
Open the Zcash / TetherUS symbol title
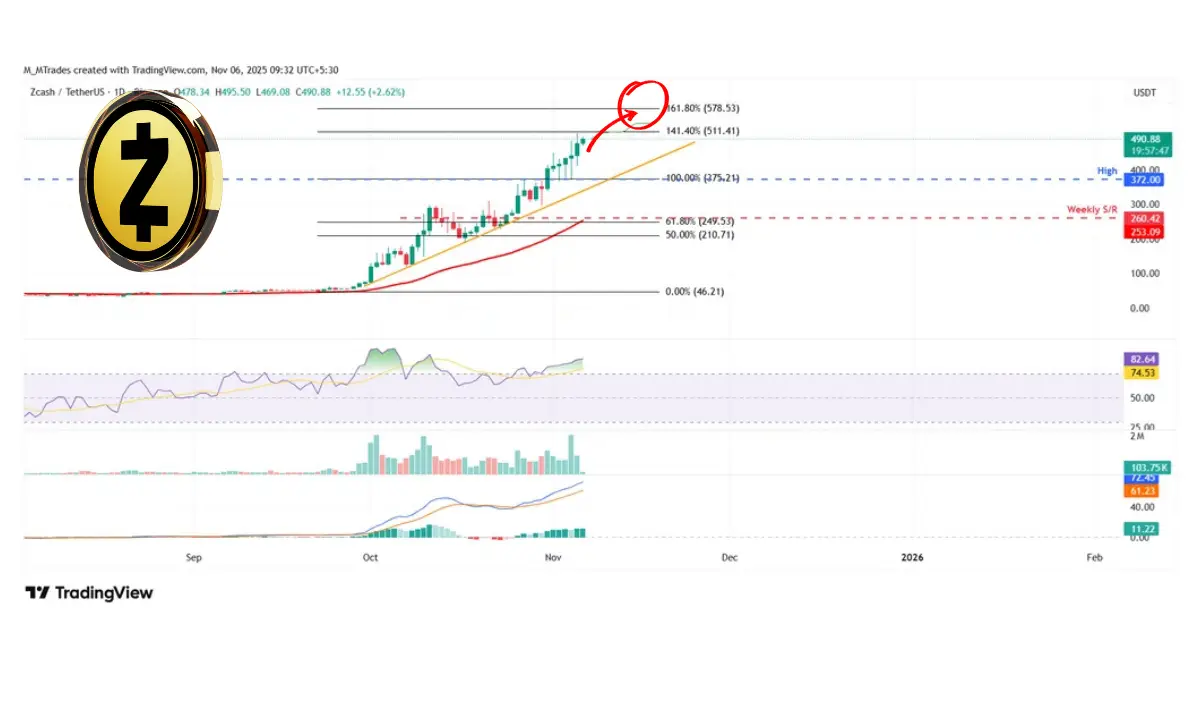(x=68, y=91)
